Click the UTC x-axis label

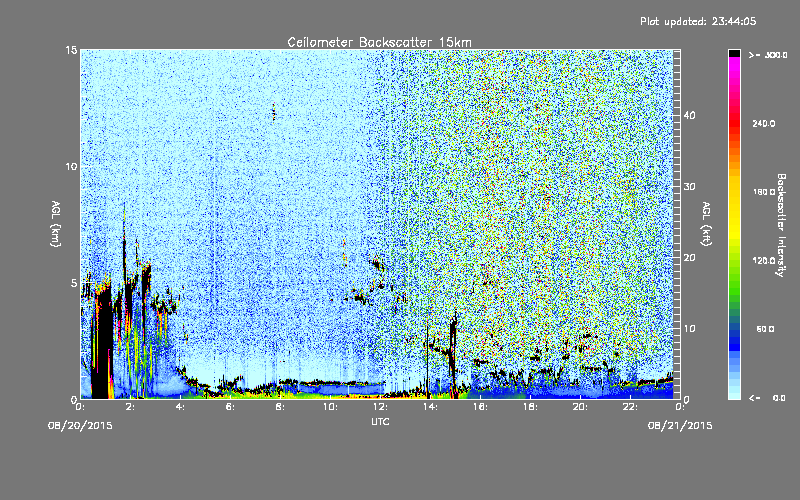pyautogui.click(x=380, y=421)
